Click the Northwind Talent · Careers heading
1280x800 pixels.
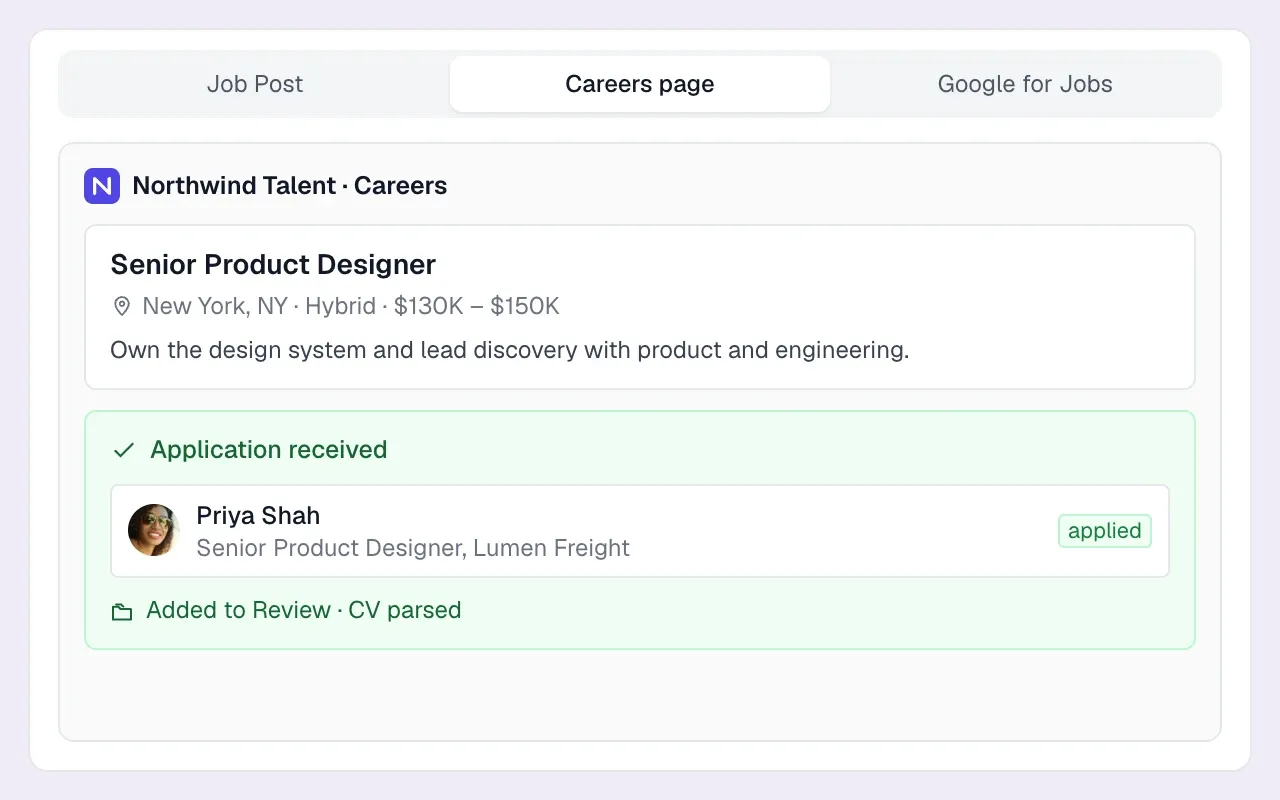coord(290,186)
